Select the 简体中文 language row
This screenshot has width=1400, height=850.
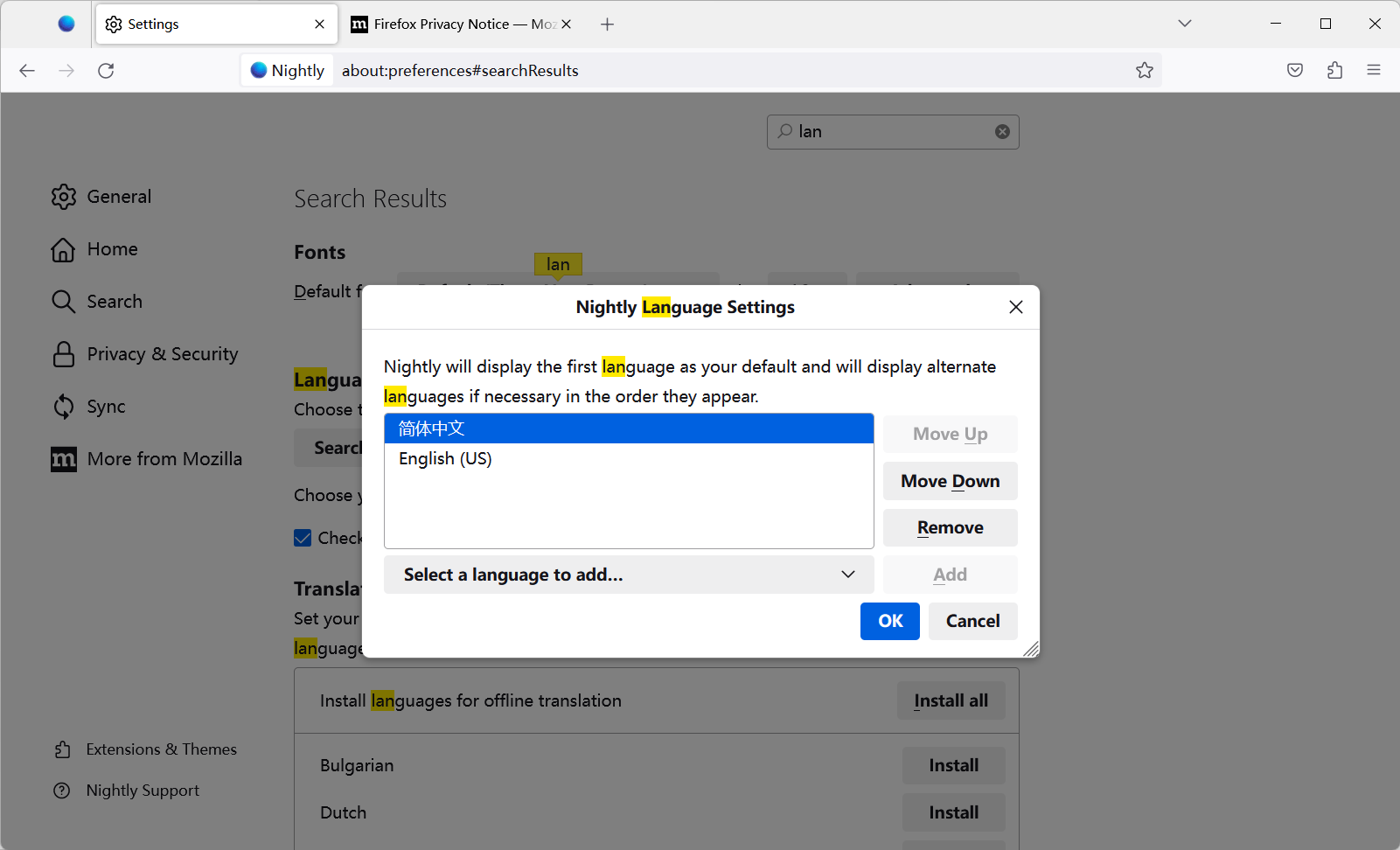[629, 428]
